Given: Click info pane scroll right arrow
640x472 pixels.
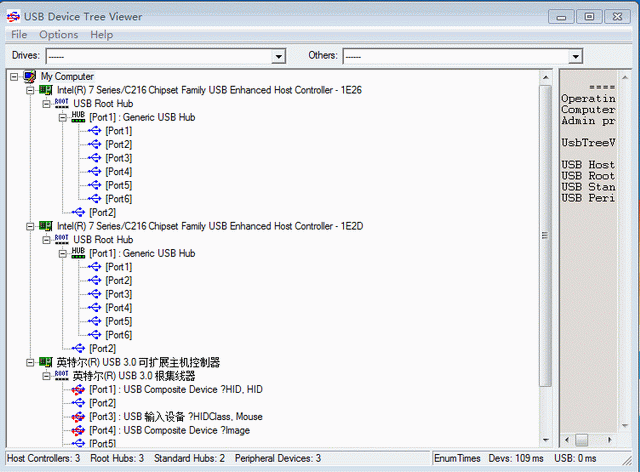Looking at the screenshot, I should pyautogui.click(x=609, y=440).
